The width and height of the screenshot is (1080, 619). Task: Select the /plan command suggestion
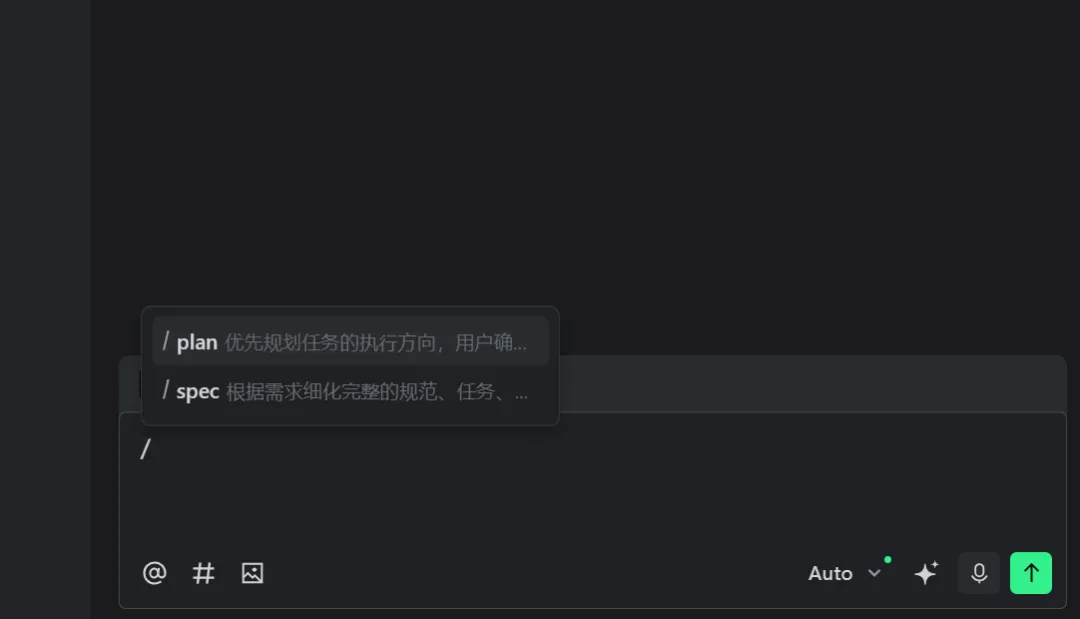point(351,341)
